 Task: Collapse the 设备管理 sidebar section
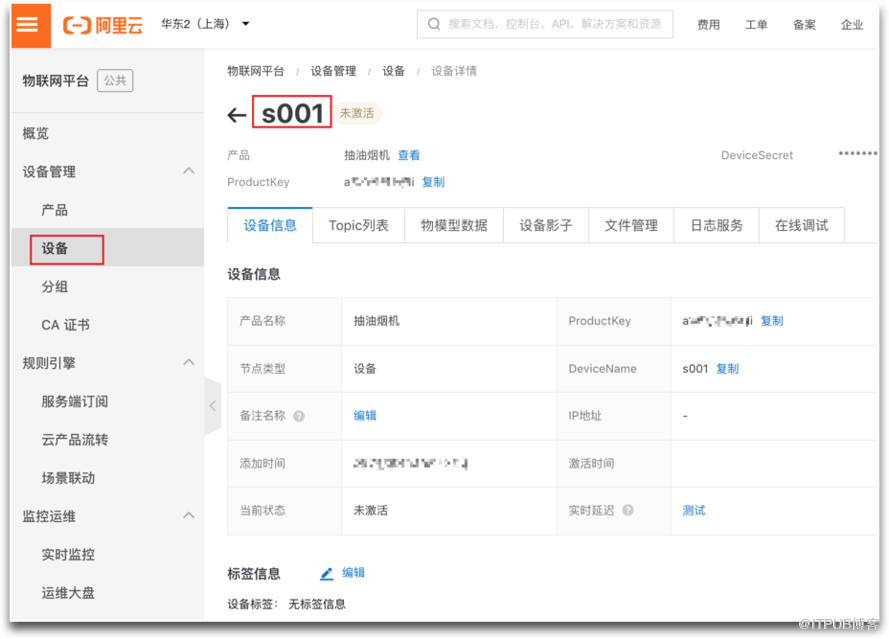[188, 171]
